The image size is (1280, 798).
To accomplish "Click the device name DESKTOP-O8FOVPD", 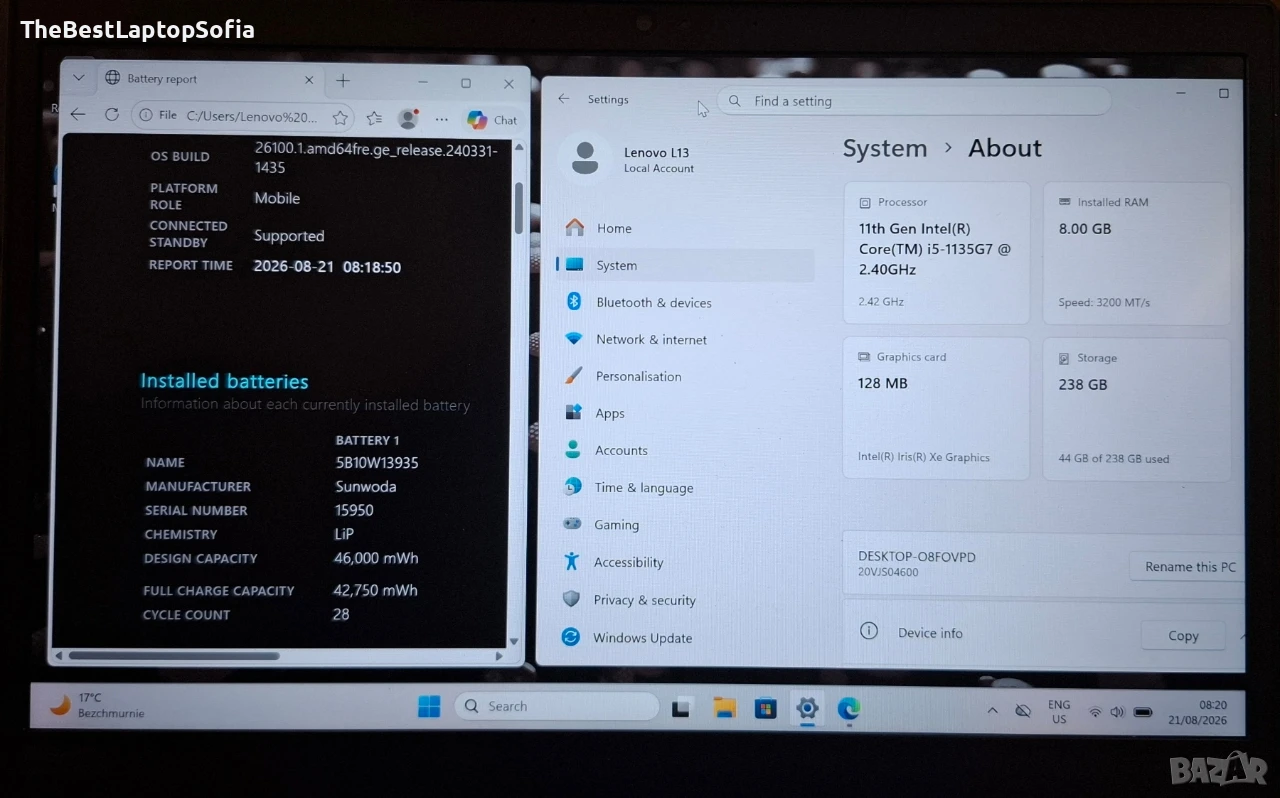I will [917, 556].
